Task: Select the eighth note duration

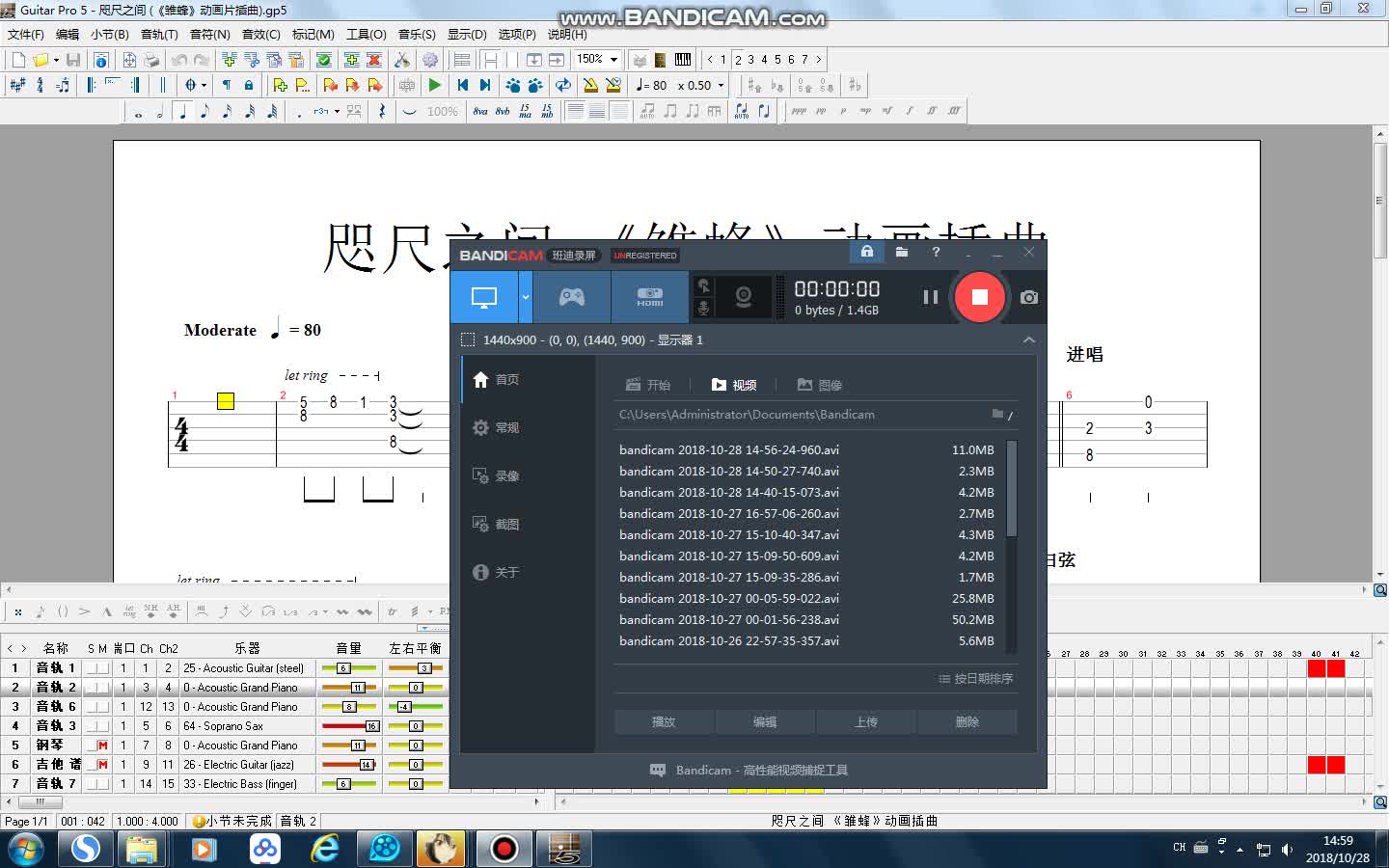Action: click(204, 111)
